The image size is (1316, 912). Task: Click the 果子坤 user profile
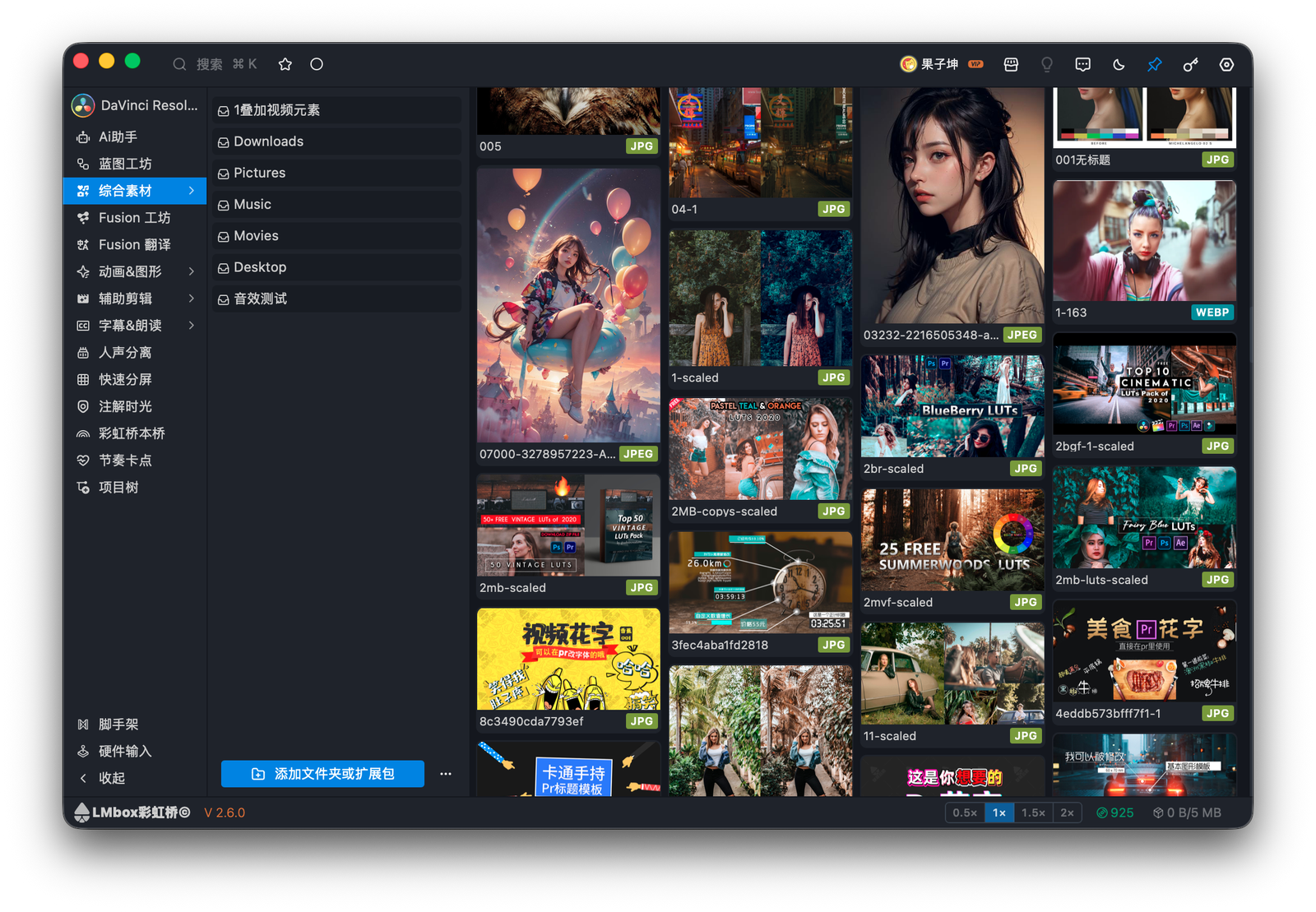941,64
